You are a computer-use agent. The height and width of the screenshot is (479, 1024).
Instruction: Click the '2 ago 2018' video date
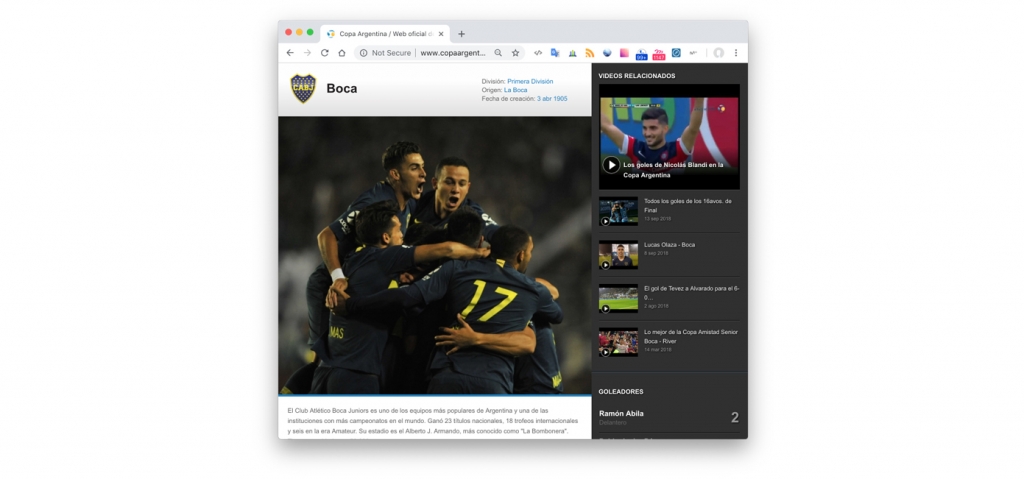coord(656,306)
